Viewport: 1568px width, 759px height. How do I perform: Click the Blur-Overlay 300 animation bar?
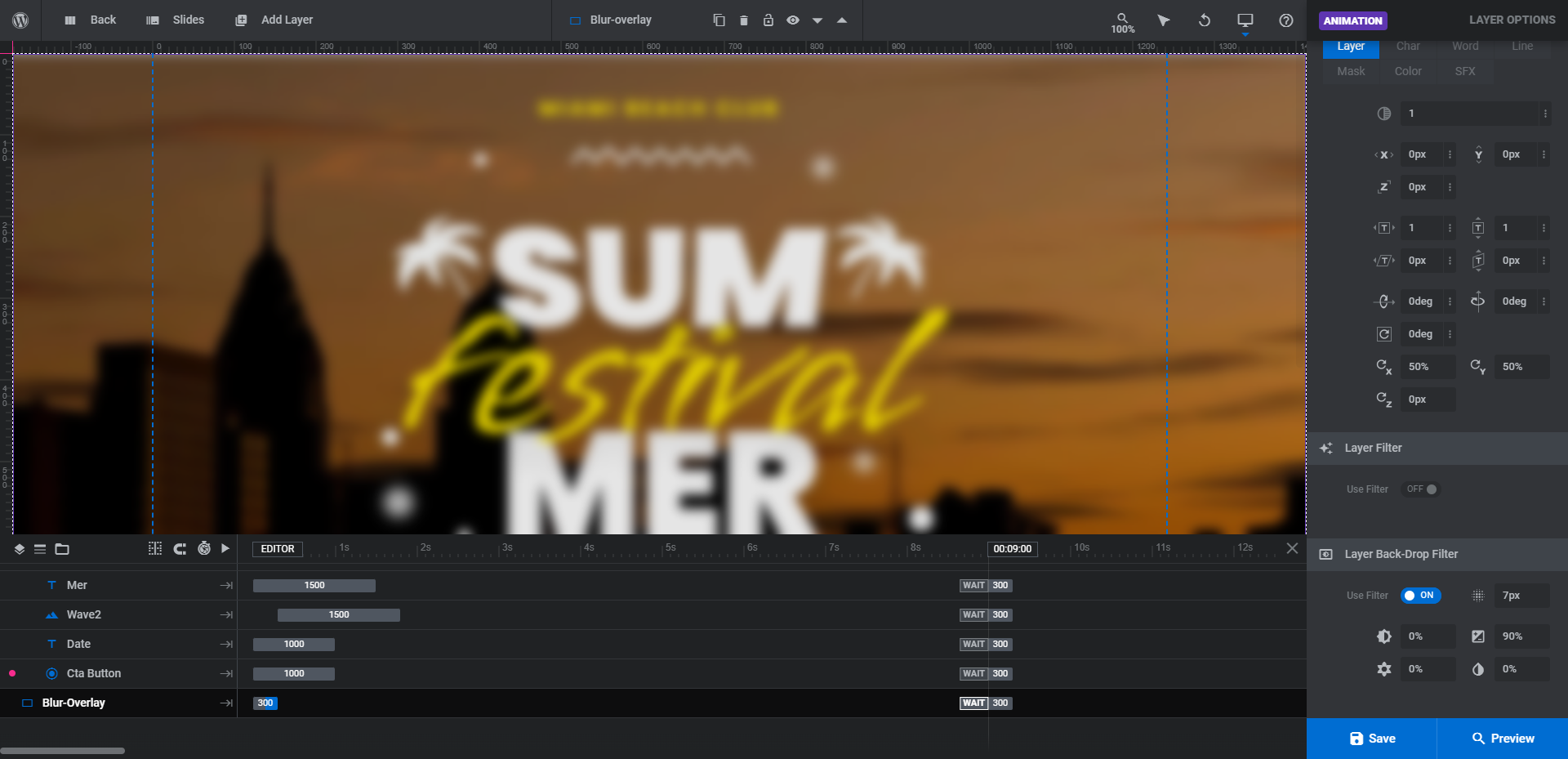[x=265, y=703]
